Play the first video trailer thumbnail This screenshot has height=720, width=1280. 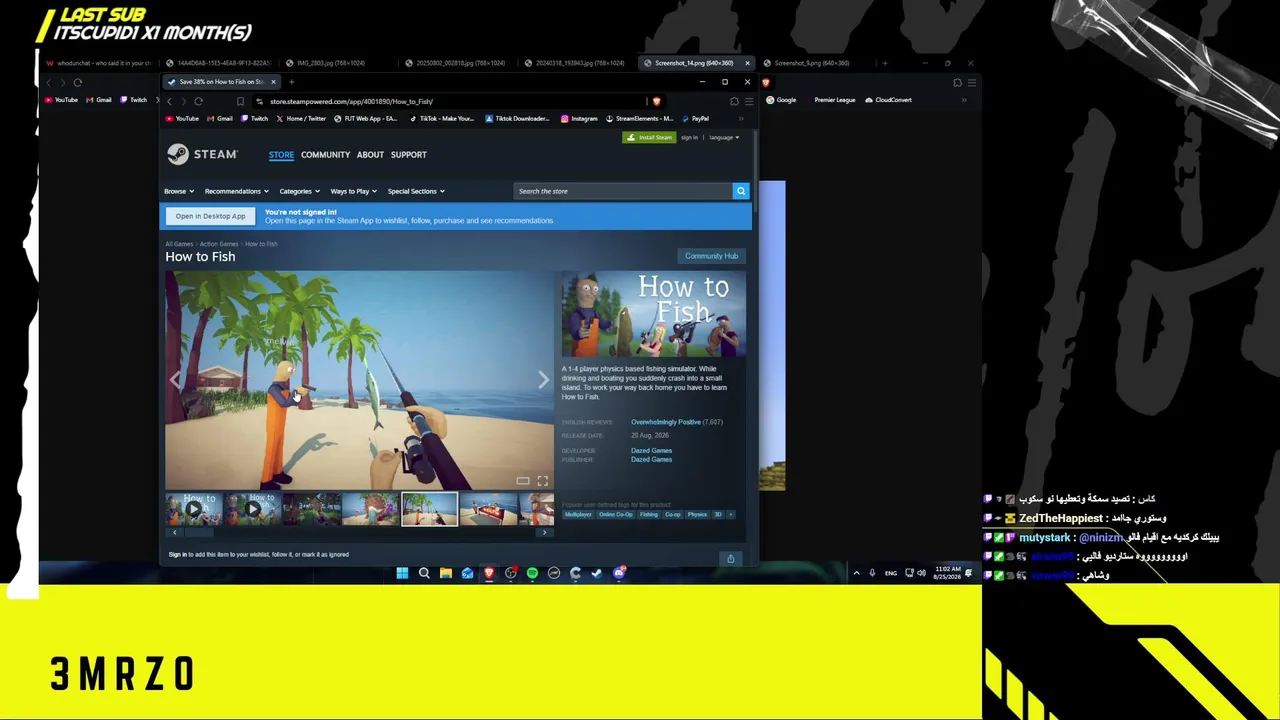pos(194,509)
